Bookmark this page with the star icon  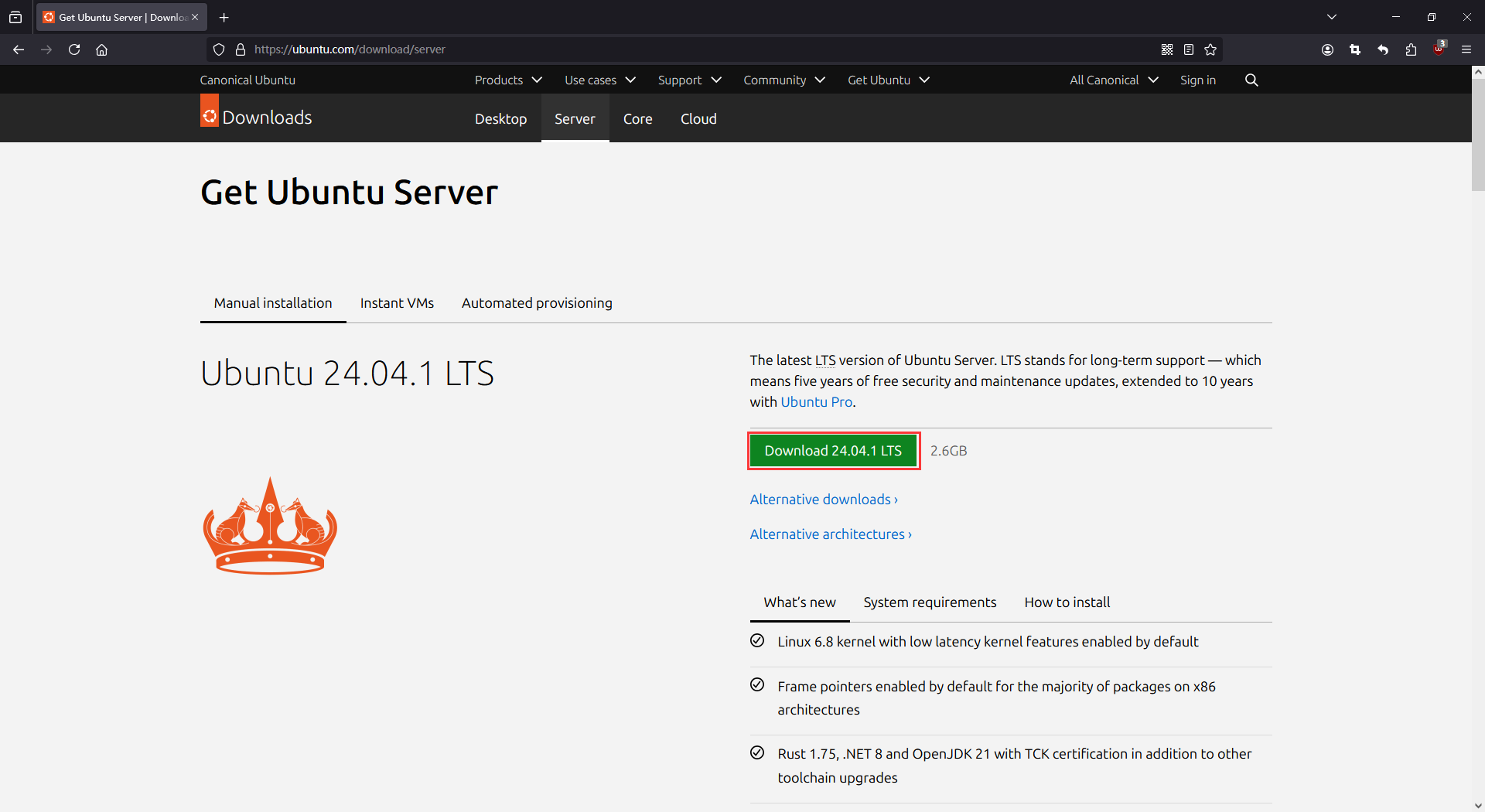tap(1210, 49)
